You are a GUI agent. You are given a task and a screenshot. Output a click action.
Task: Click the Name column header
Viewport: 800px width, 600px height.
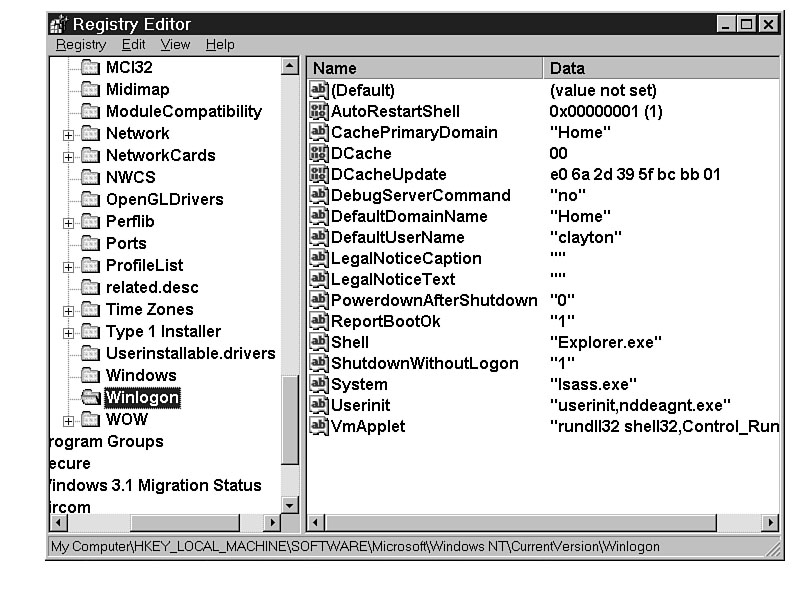coord(425,69)
